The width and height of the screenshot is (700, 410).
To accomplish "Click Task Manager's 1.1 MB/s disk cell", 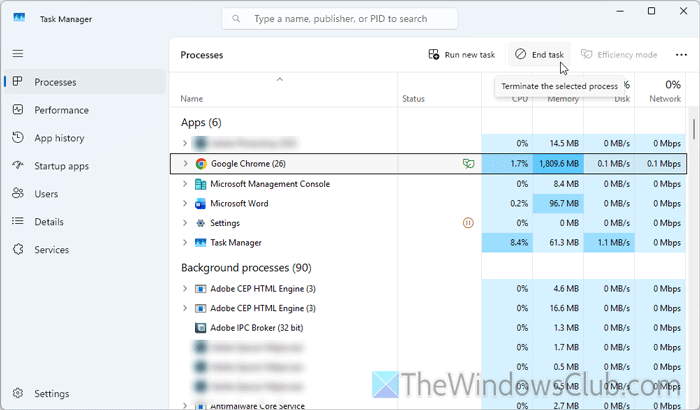I will (609, 243).
